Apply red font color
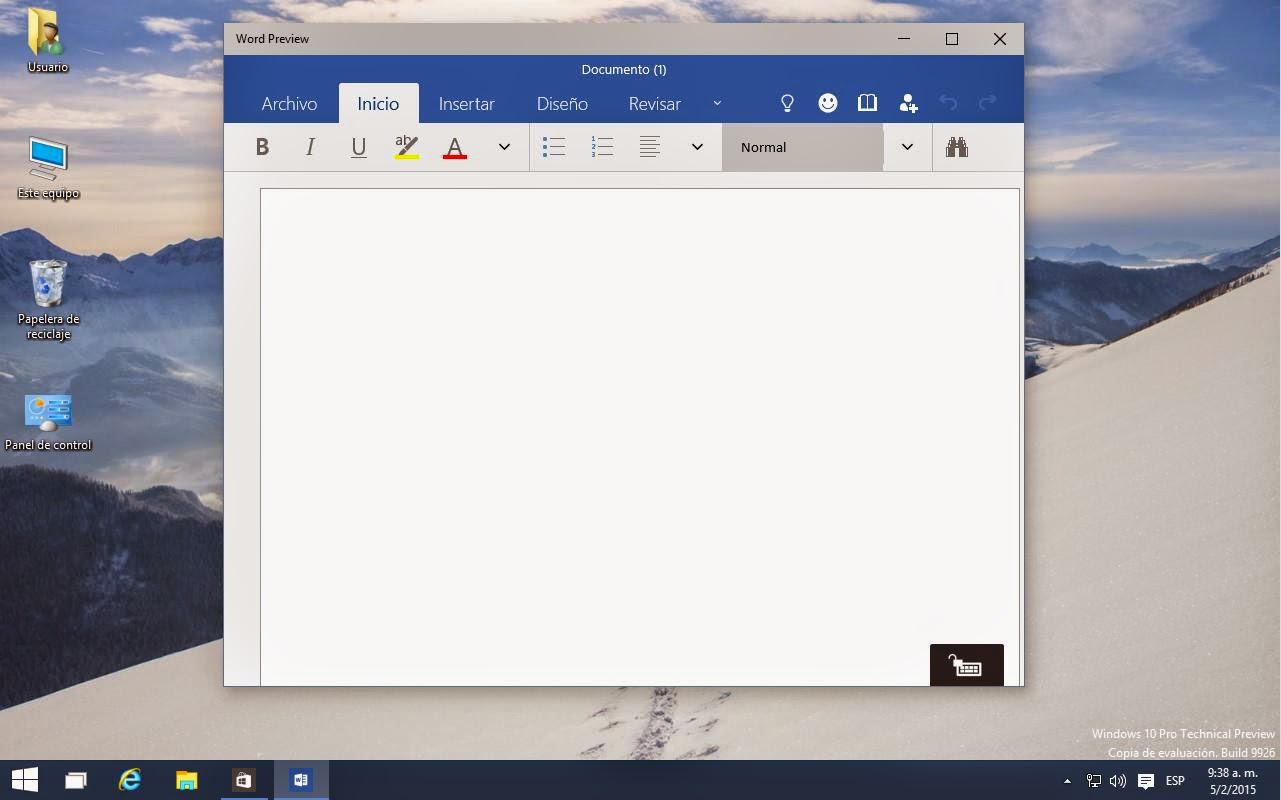The height and width of the screenshot is (800, 1281). [454, 147]
